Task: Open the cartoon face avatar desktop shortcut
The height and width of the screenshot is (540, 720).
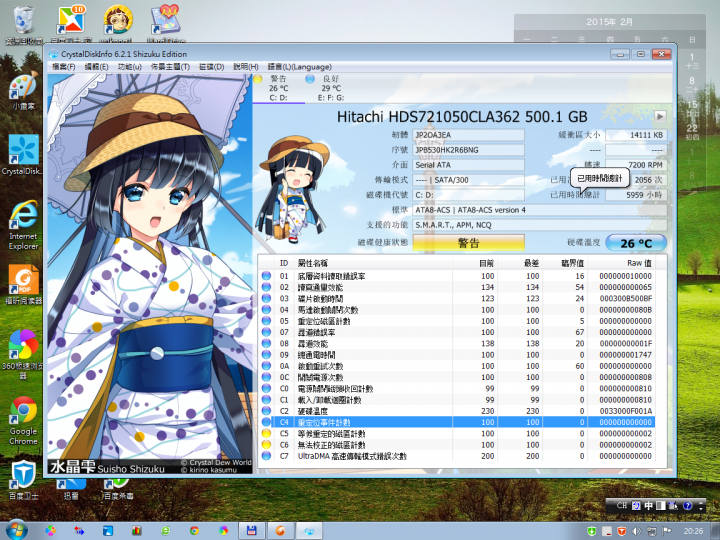Action: tap(118, 24)
